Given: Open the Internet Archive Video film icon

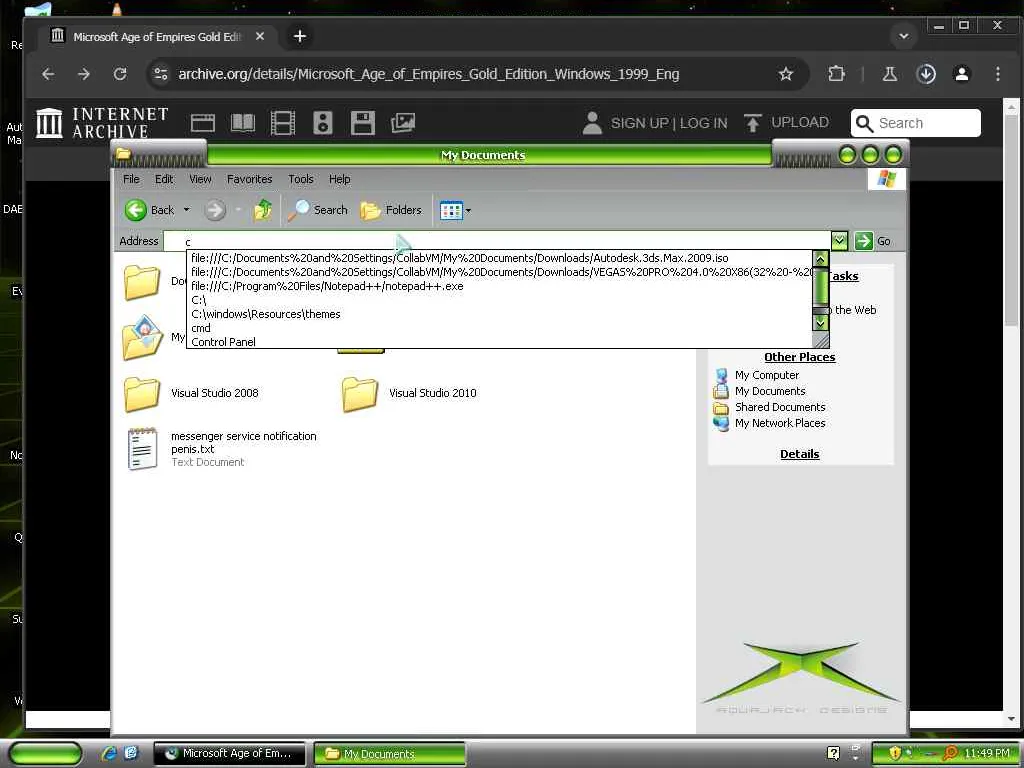Looking at the screenshot, I should (x=283, y=123).
